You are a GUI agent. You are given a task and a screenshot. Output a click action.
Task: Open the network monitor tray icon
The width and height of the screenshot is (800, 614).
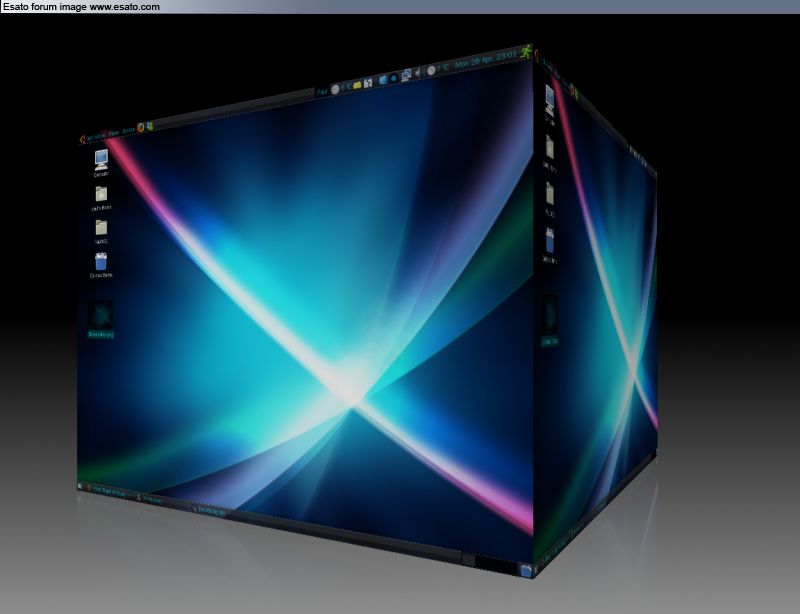click(x=406, y=76)
